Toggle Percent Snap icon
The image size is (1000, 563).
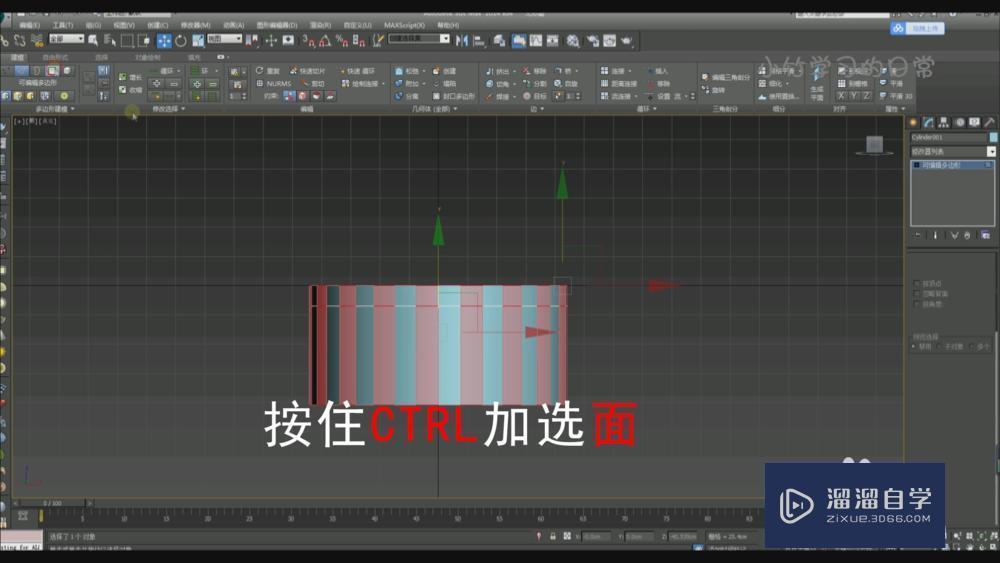click(342, 41)
